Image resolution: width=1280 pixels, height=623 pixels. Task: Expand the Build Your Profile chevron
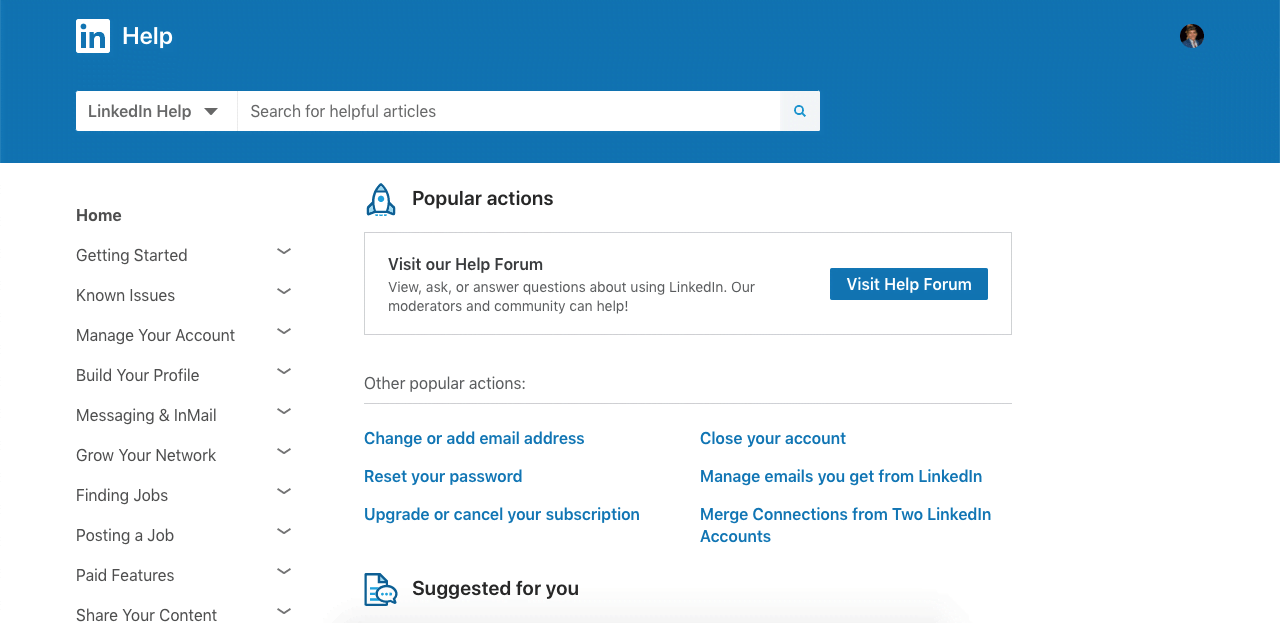pos(284,371)
